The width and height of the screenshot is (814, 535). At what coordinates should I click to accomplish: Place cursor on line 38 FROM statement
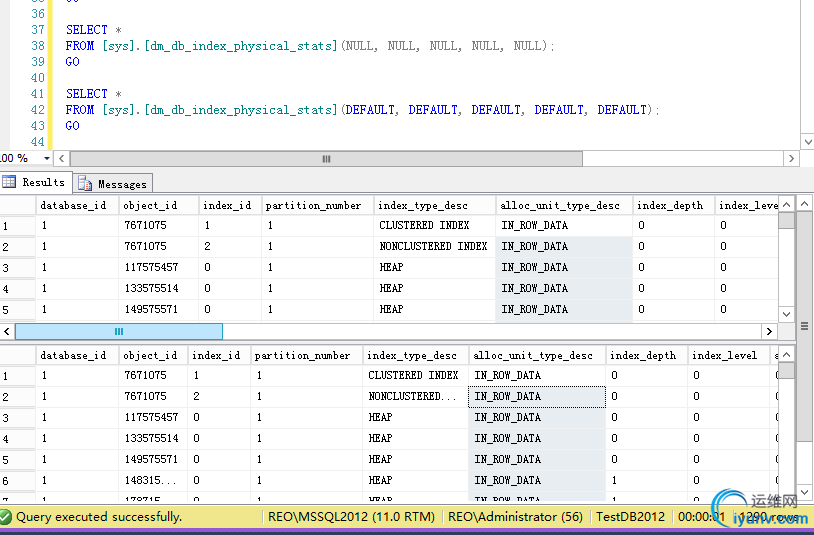coord(310,46)
